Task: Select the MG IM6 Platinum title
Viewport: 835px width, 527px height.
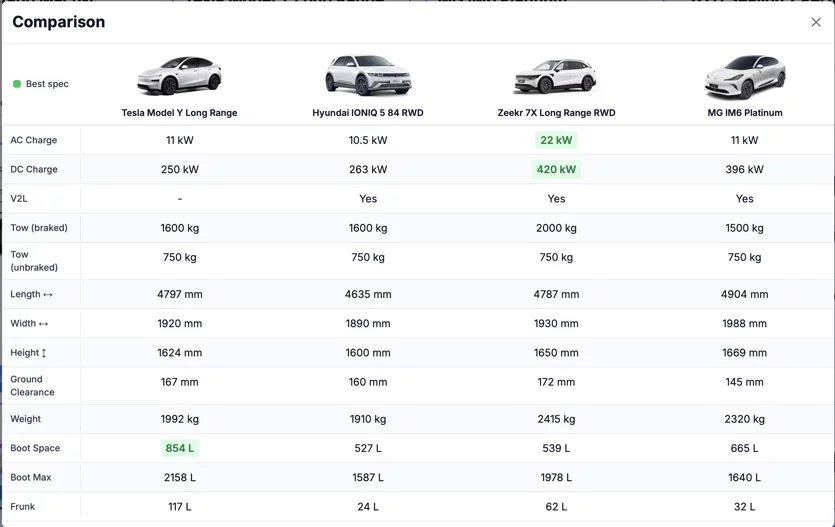Action: pos(744,113)
